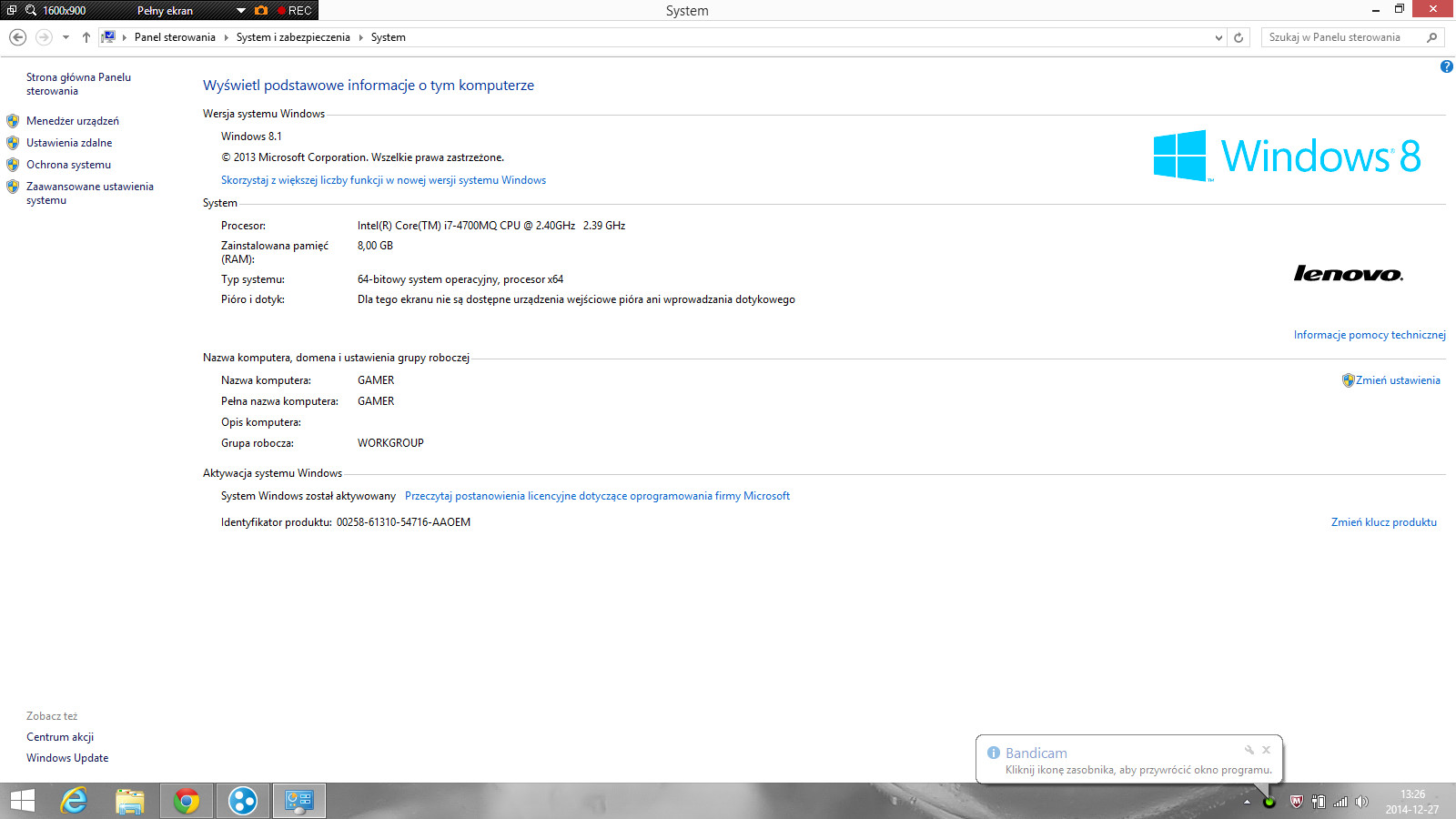Viewport: 1456px width, 819px height.
Task: Open Centrum akcji
Action: 60,737
